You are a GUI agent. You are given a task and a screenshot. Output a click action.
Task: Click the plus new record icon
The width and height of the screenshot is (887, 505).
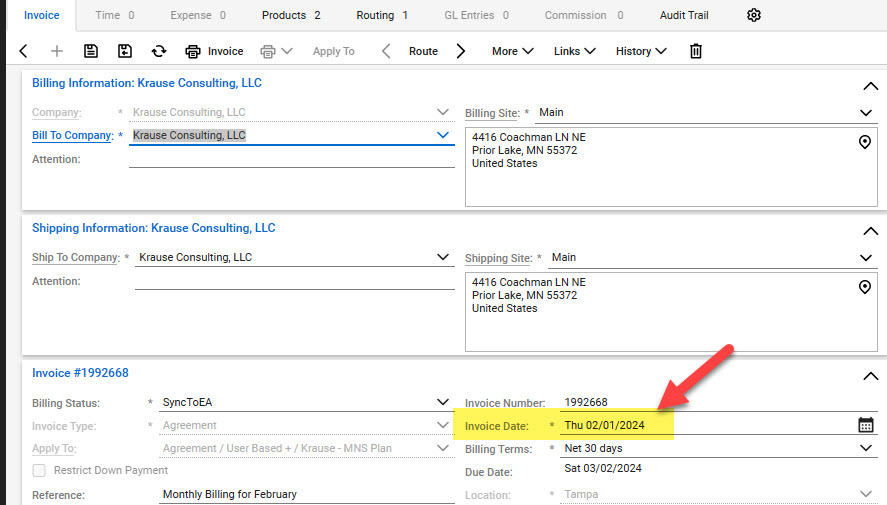57,51
